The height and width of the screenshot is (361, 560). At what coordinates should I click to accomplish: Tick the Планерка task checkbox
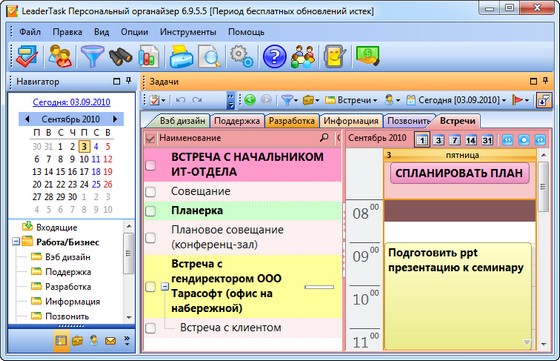[151, 211]
